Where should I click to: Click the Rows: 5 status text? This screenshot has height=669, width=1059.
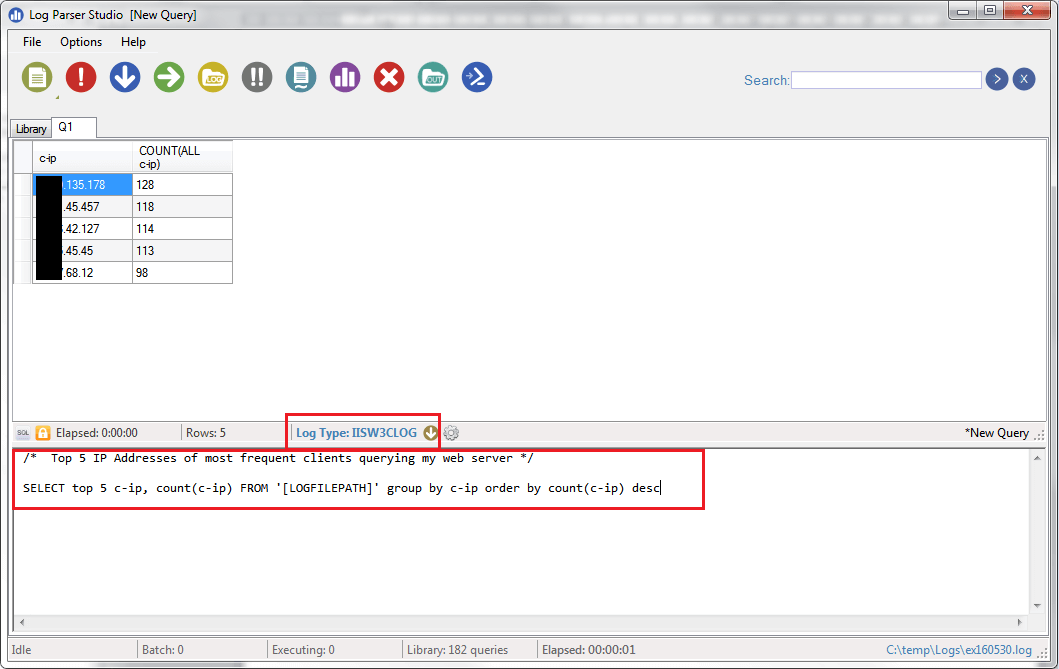[206, 433]
